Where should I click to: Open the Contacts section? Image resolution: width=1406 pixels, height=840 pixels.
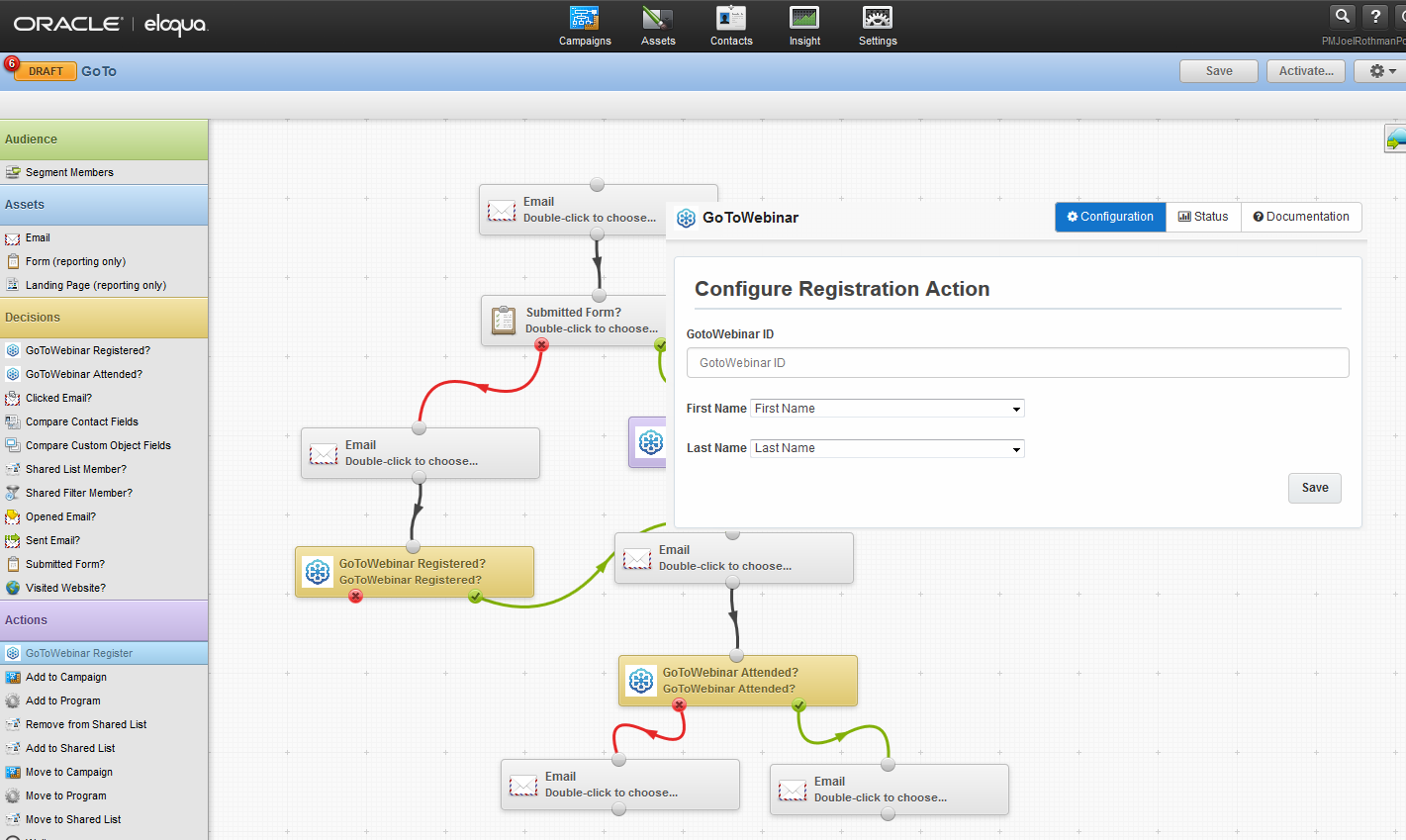pos(731,25)
